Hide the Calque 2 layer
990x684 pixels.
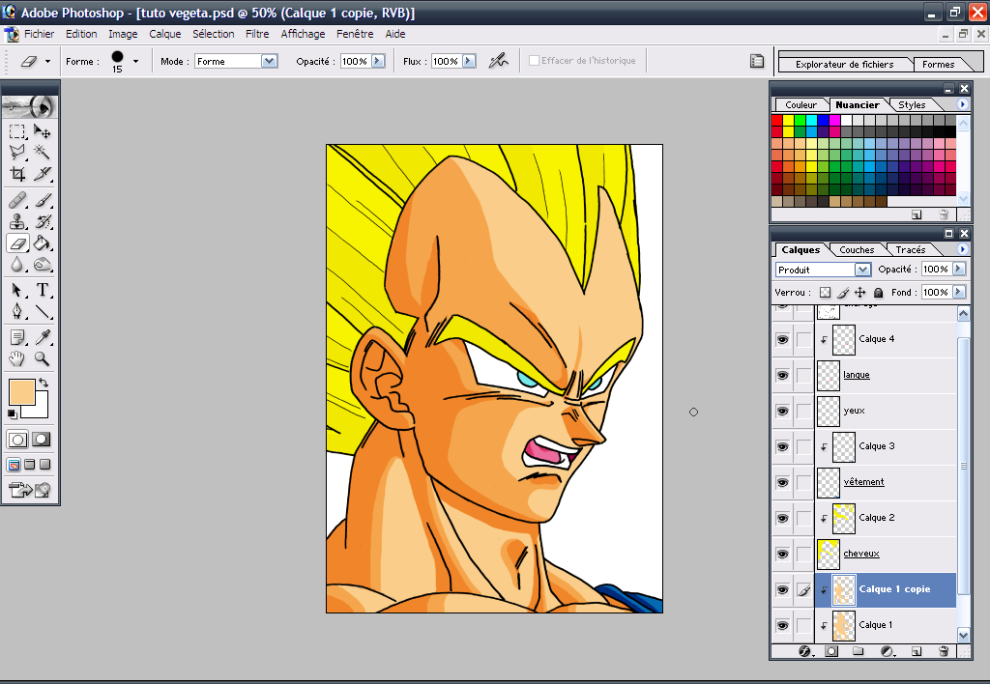pos(782,518)
